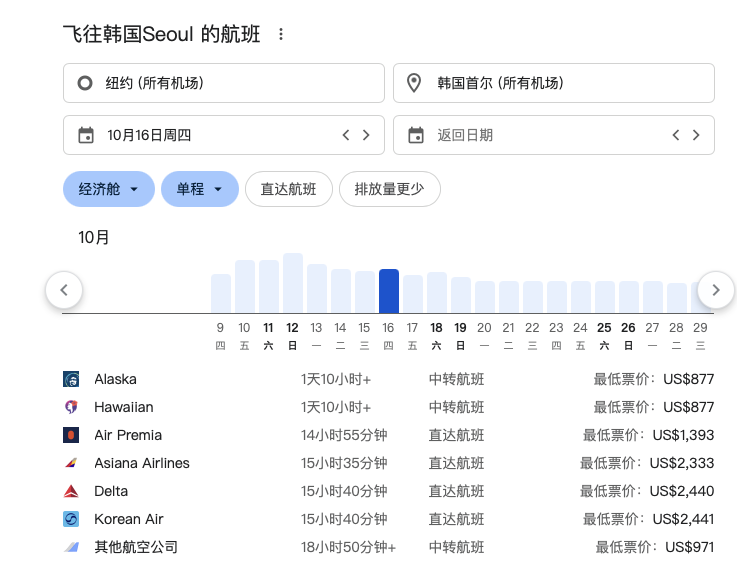Click the 纽约 origin input field
The image size is (737, 568).
coord(223,83)
